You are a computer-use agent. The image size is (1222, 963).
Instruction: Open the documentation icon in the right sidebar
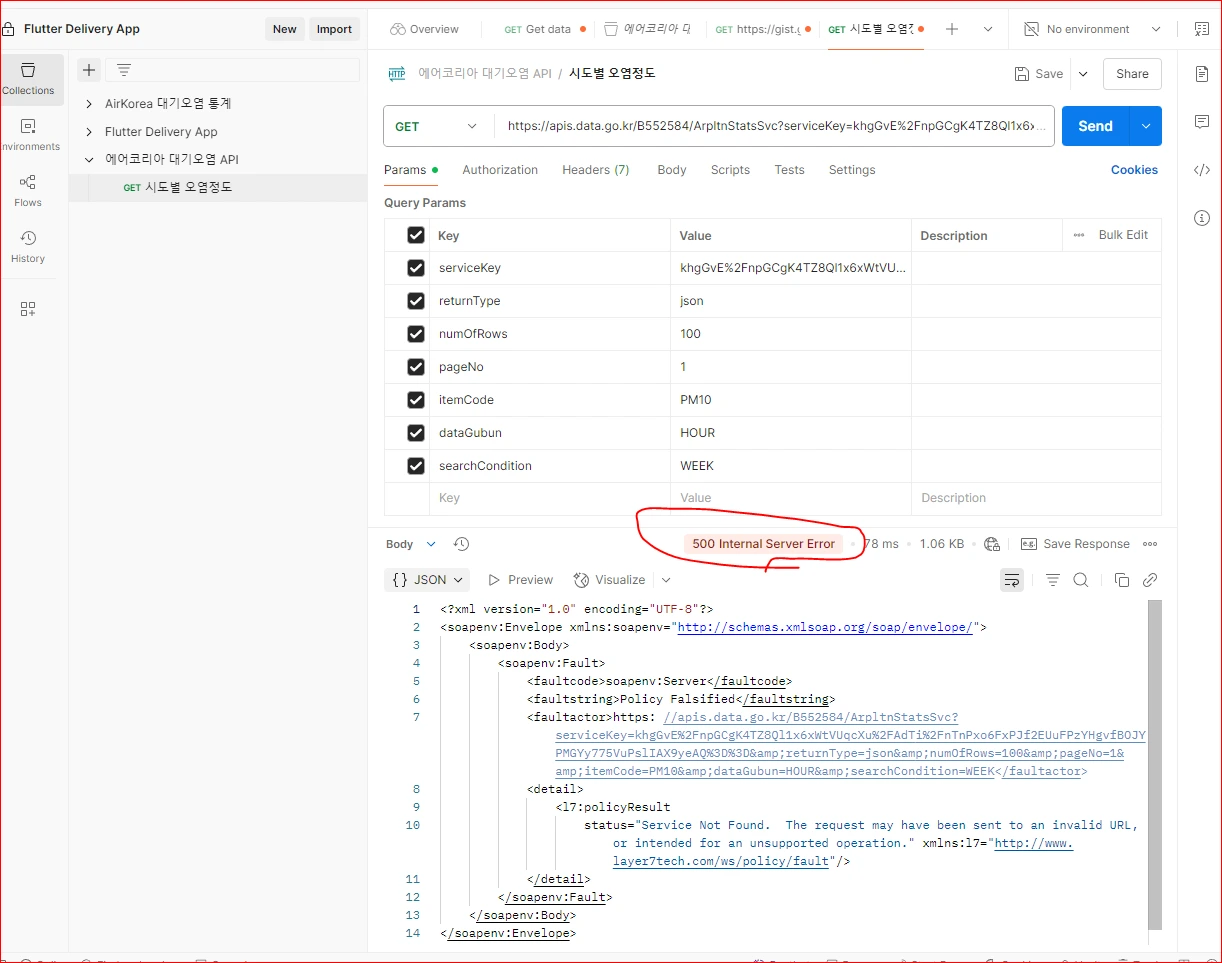click(1202, 74)
